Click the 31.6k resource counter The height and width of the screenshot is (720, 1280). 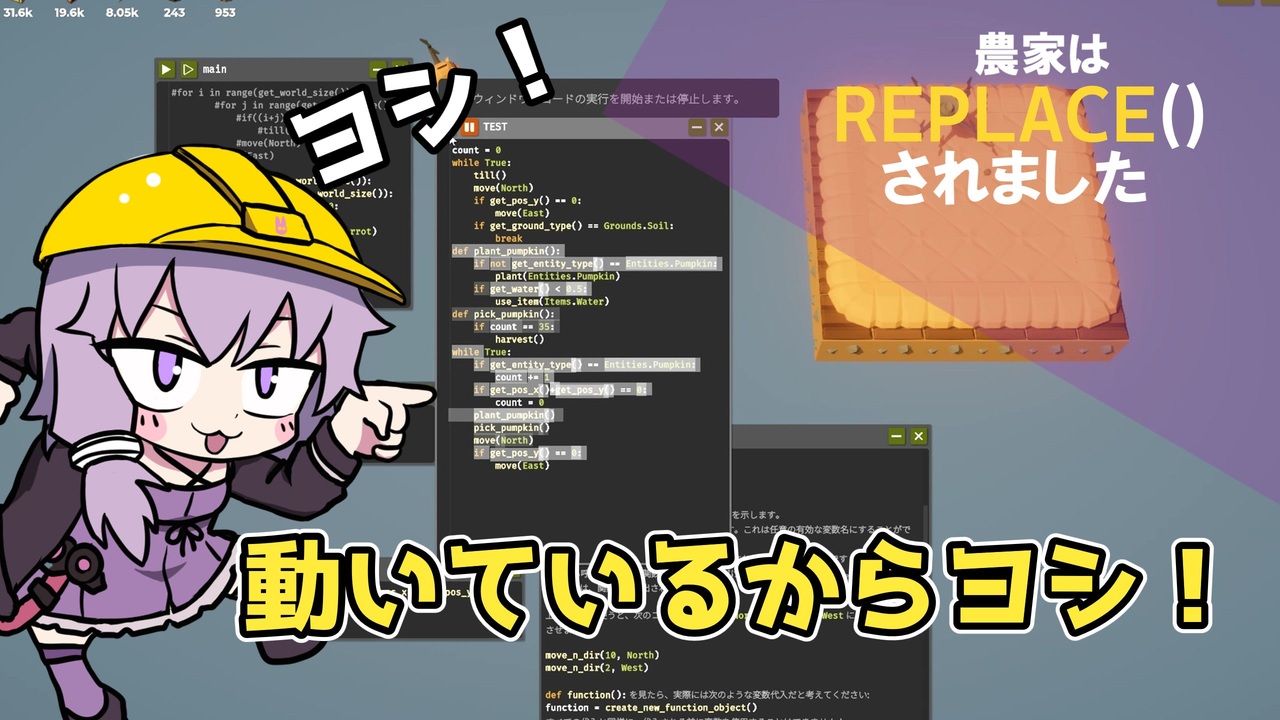pos(17,12)
